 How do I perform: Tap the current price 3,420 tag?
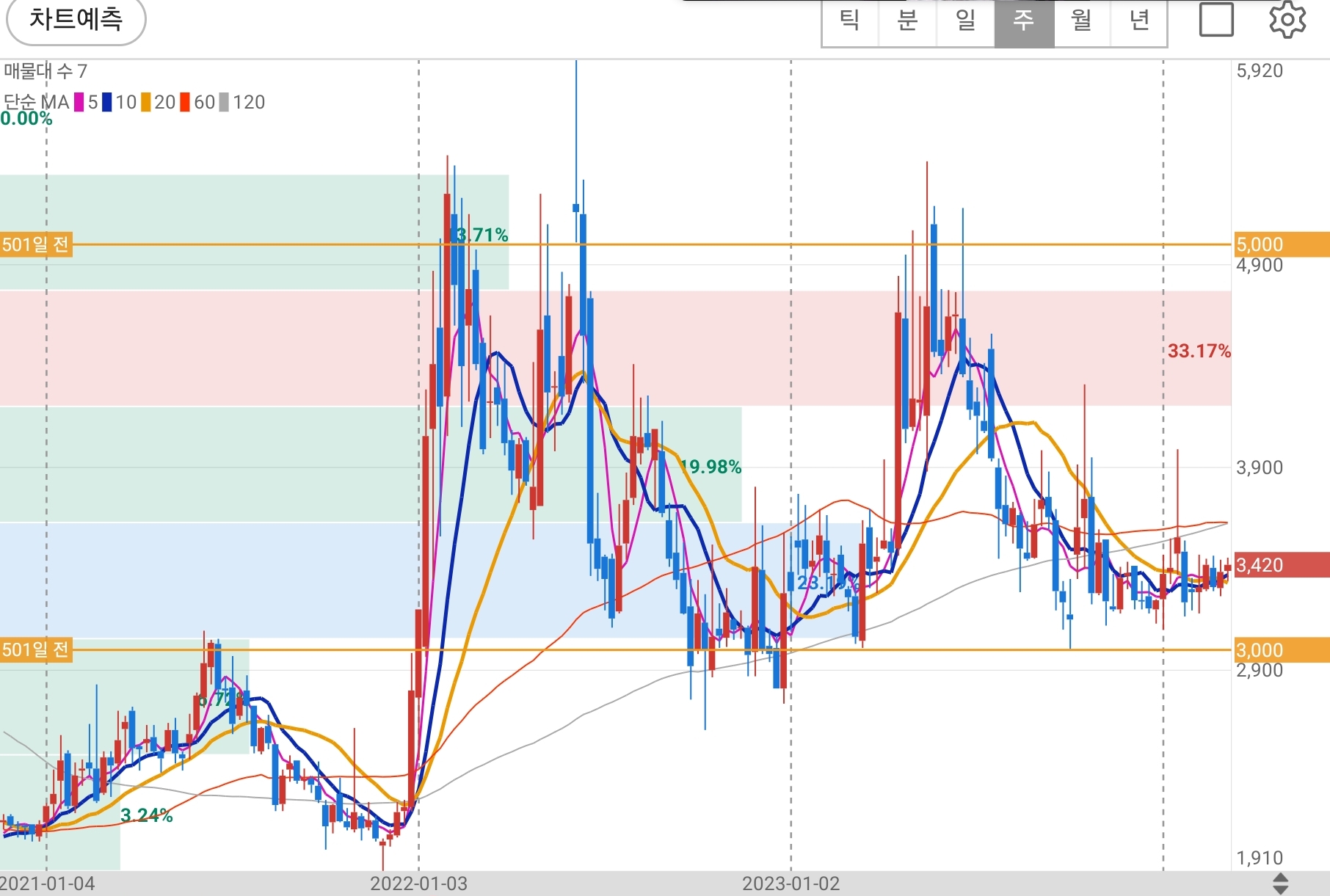(1282, 565)
